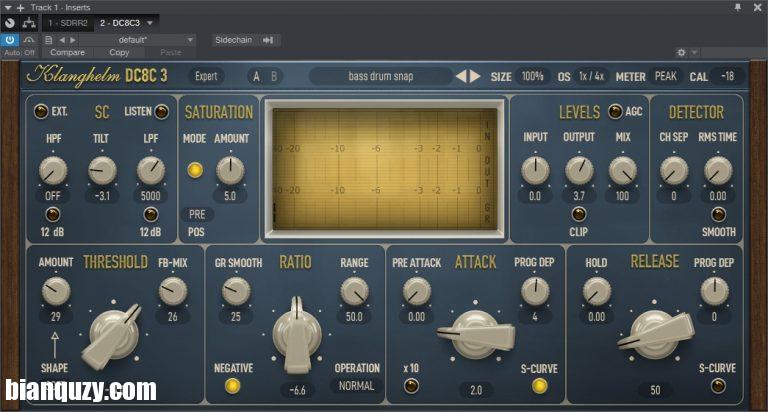Click the ratio value field -6.6
Viewport: 768px width, 412px height.
297,390
